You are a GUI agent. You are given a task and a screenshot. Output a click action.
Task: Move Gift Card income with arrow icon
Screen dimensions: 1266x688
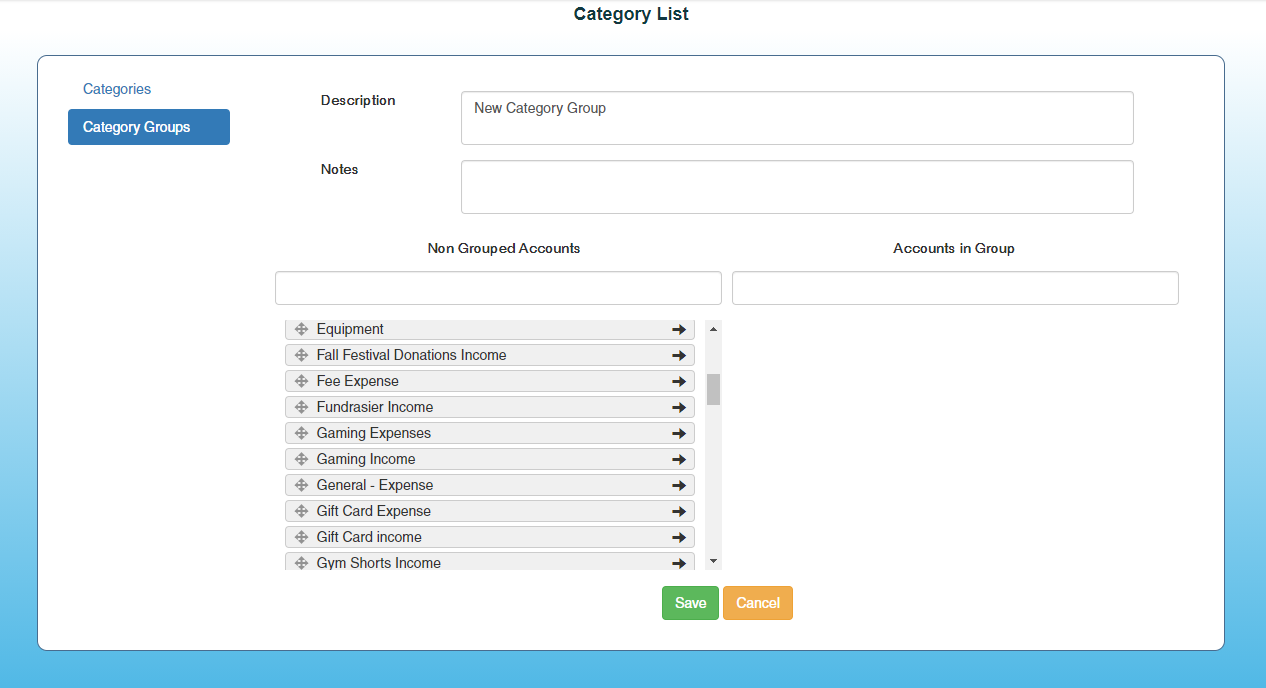click(678, 537)
